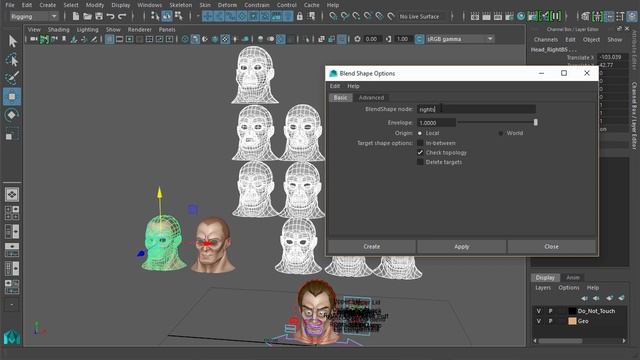Open the Rigging menu set dropdown
The width and height of the screenshot is (640, 360).
[x=34, y=16]
